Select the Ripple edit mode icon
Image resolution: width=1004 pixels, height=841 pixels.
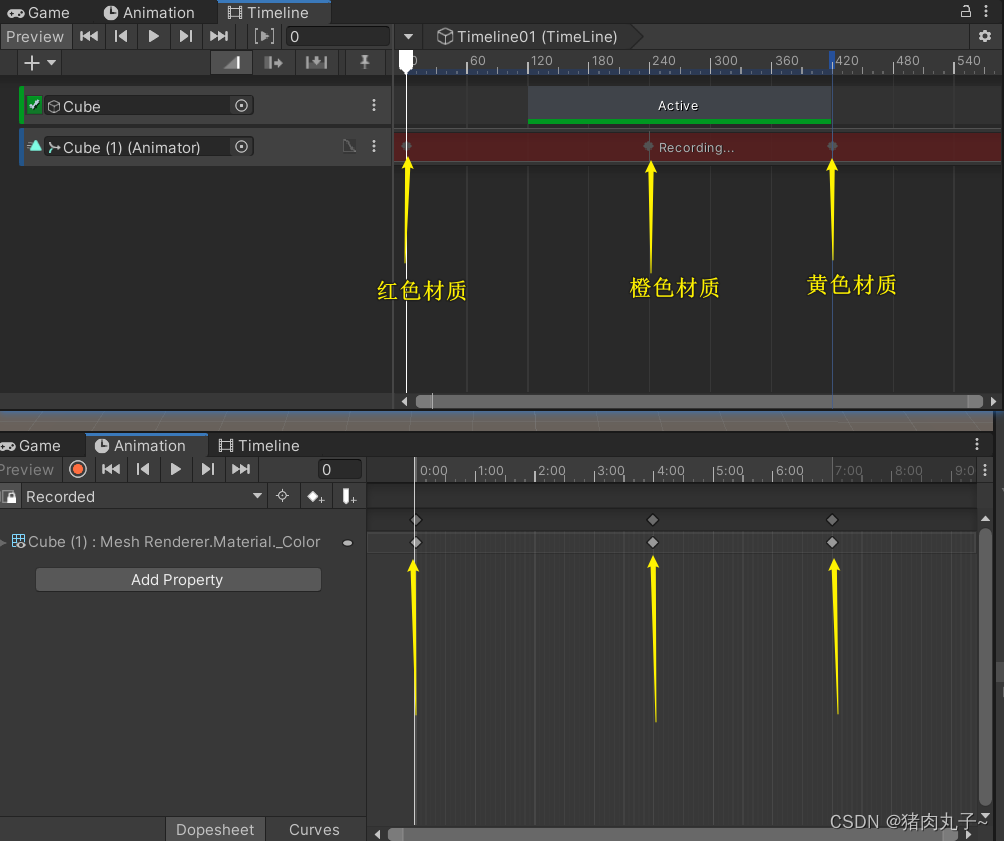click(x=273, y=63)
